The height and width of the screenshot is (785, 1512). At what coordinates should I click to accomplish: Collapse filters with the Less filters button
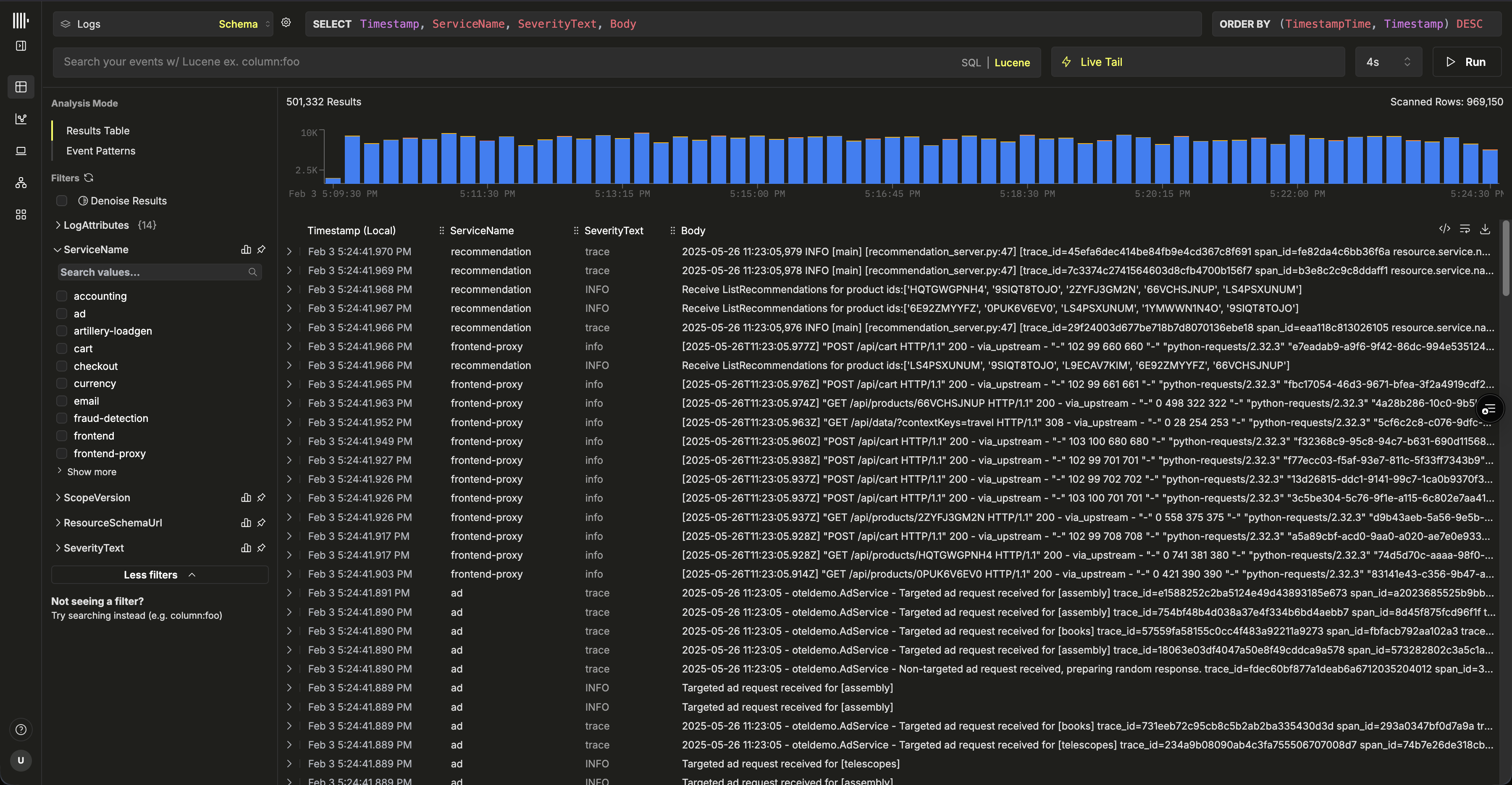tap(159, 575)
